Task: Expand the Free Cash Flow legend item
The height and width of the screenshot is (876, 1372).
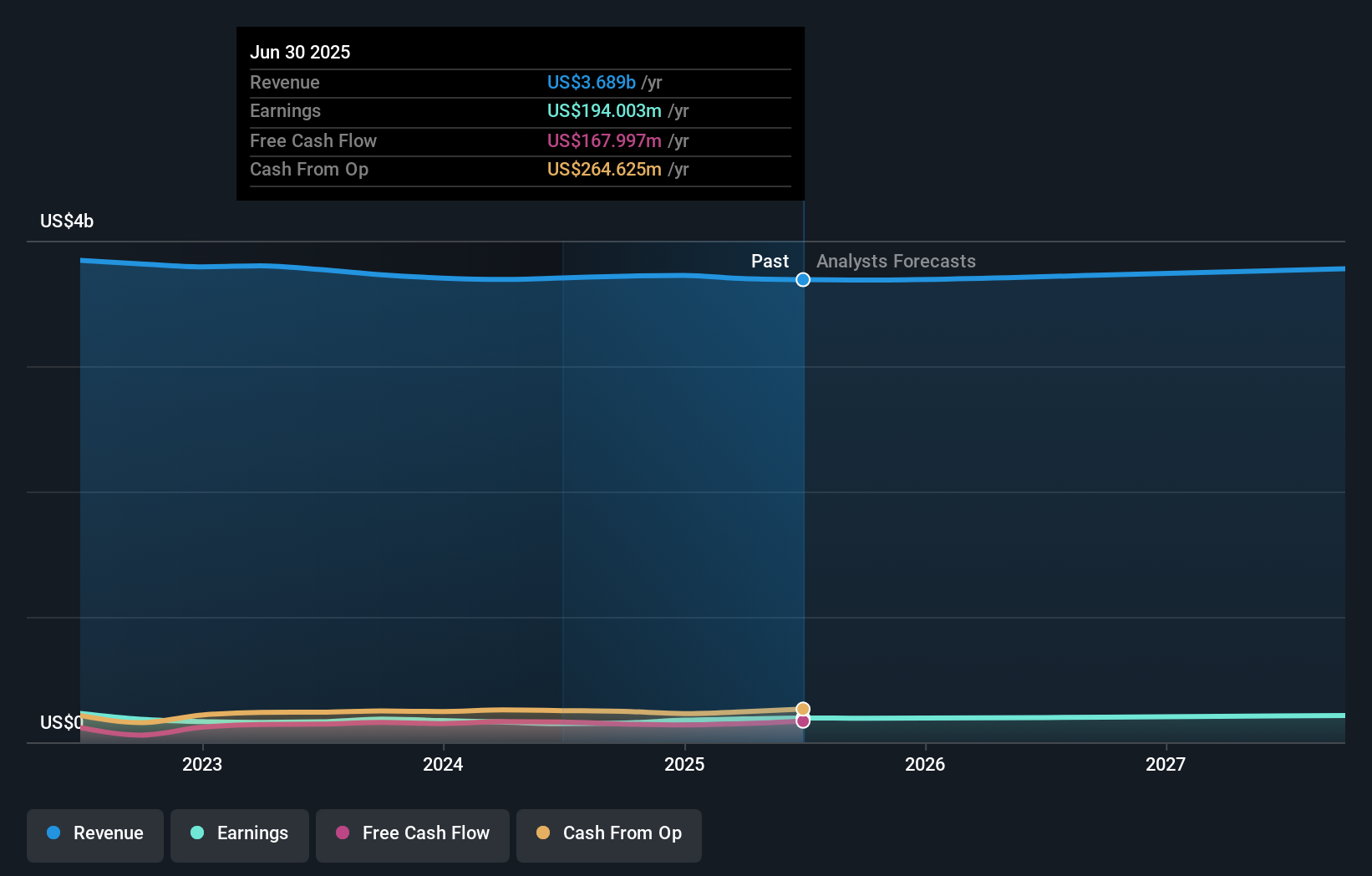Action: [412, 833]
